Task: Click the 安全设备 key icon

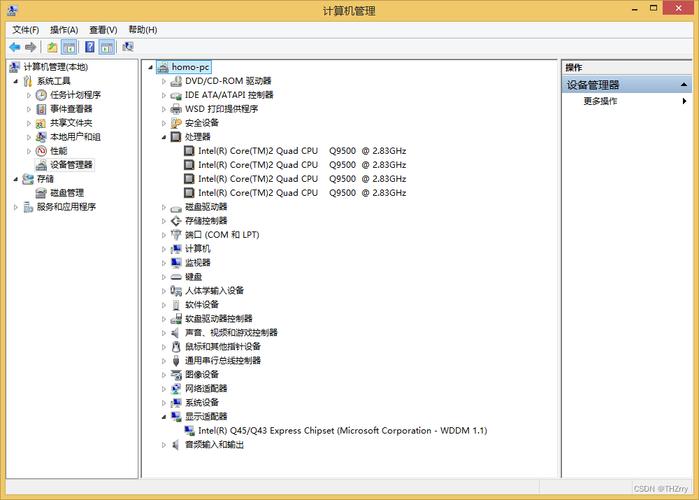Action: coord(176,123)
